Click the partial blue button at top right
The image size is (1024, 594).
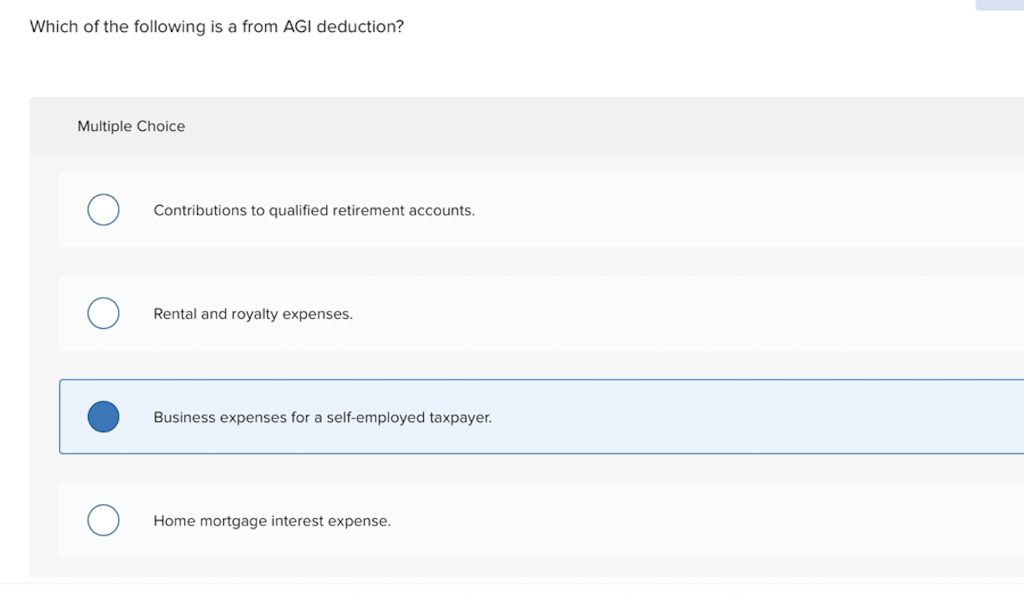(x=999, y=5)
